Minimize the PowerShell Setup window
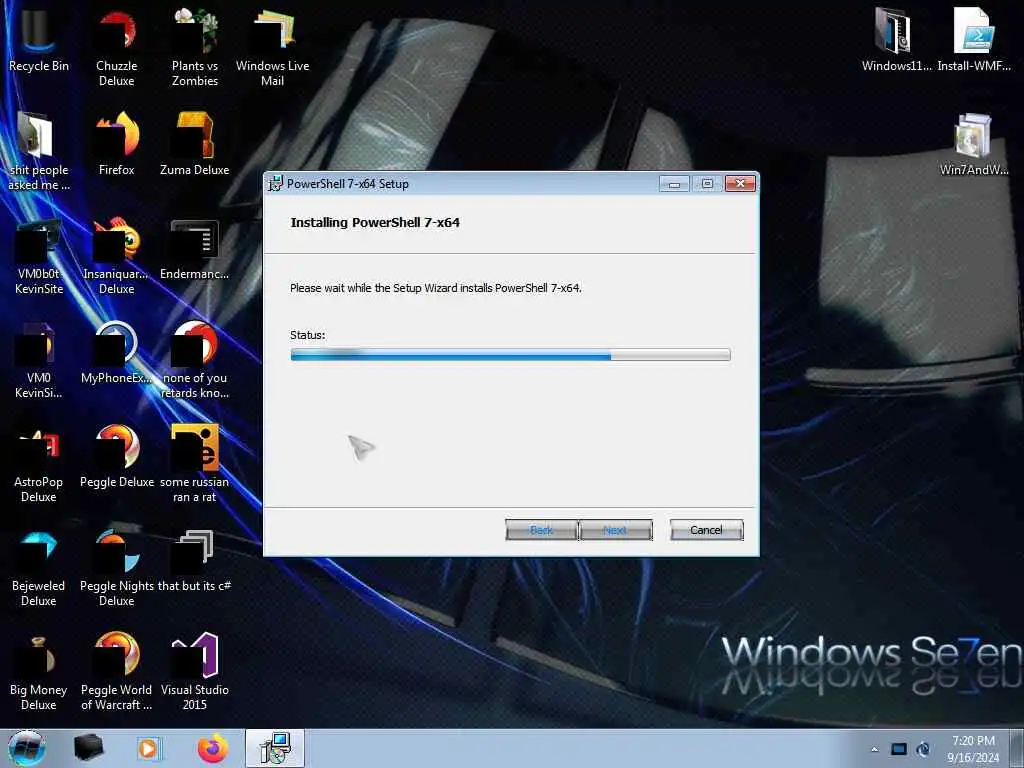 point(674,184)
